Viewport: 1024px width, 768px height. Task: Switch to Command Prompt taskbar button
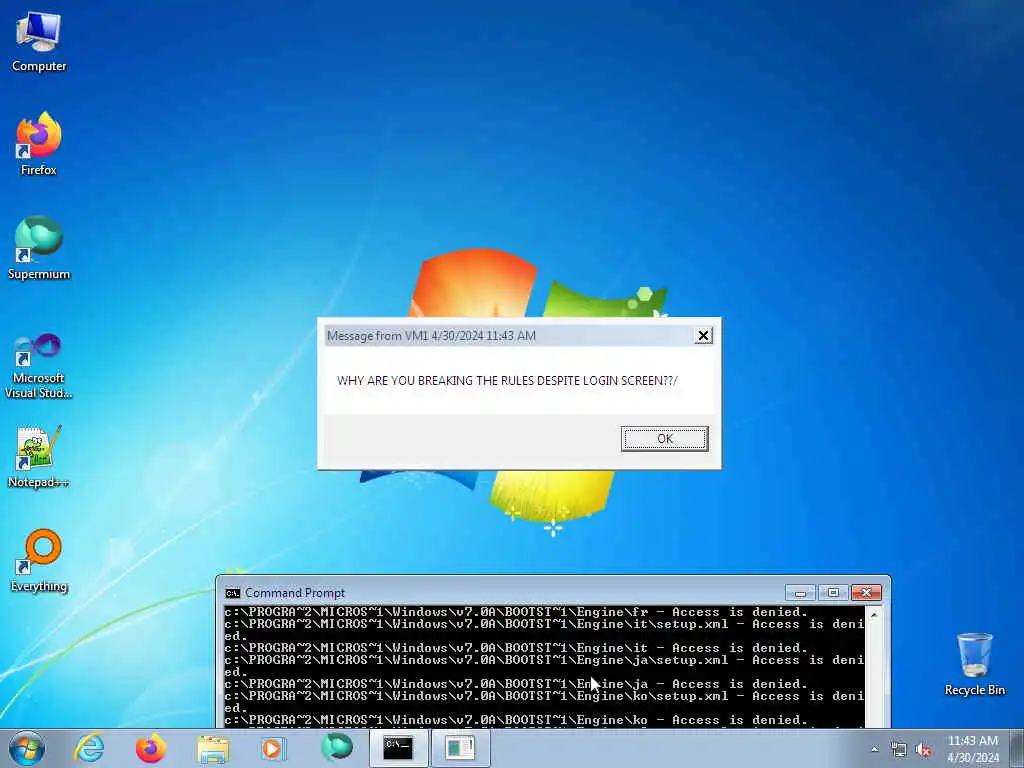coord(398,748)
